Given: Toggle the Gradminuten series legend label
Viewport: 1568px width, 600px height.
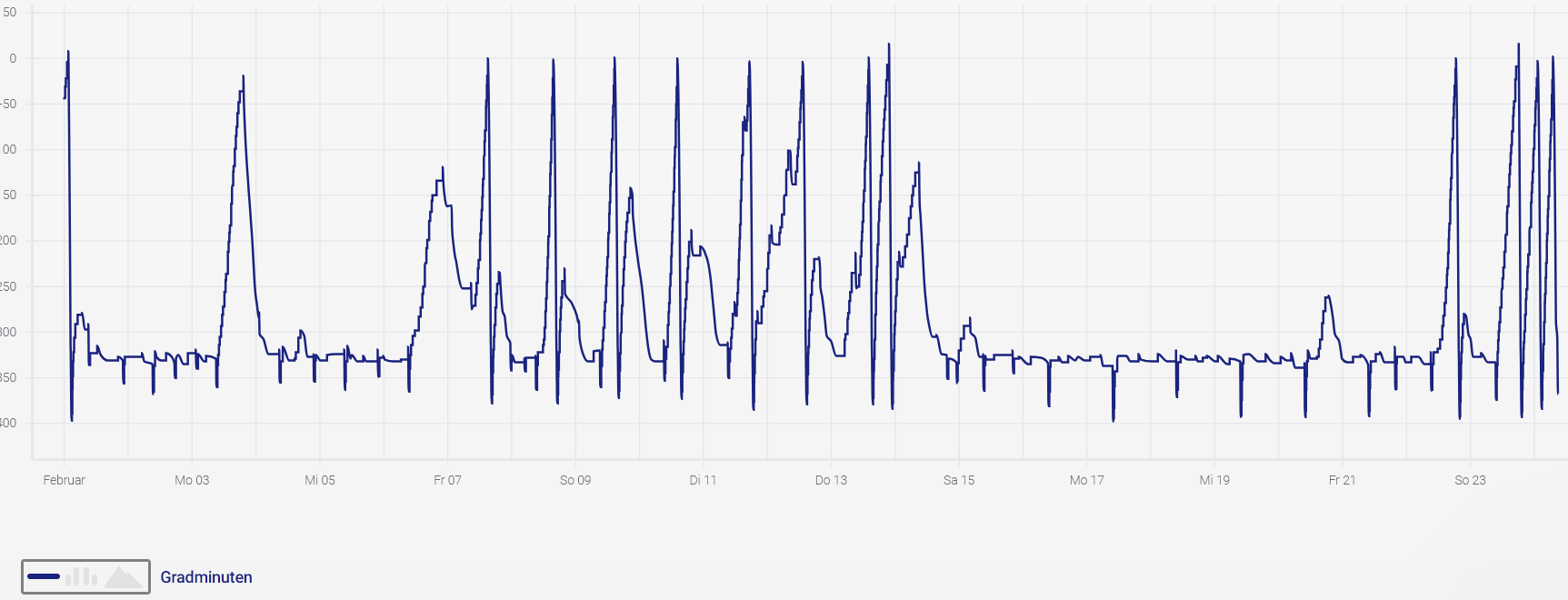Looking at the screenshot, I should pyautogui.click(x=206, y=577).
